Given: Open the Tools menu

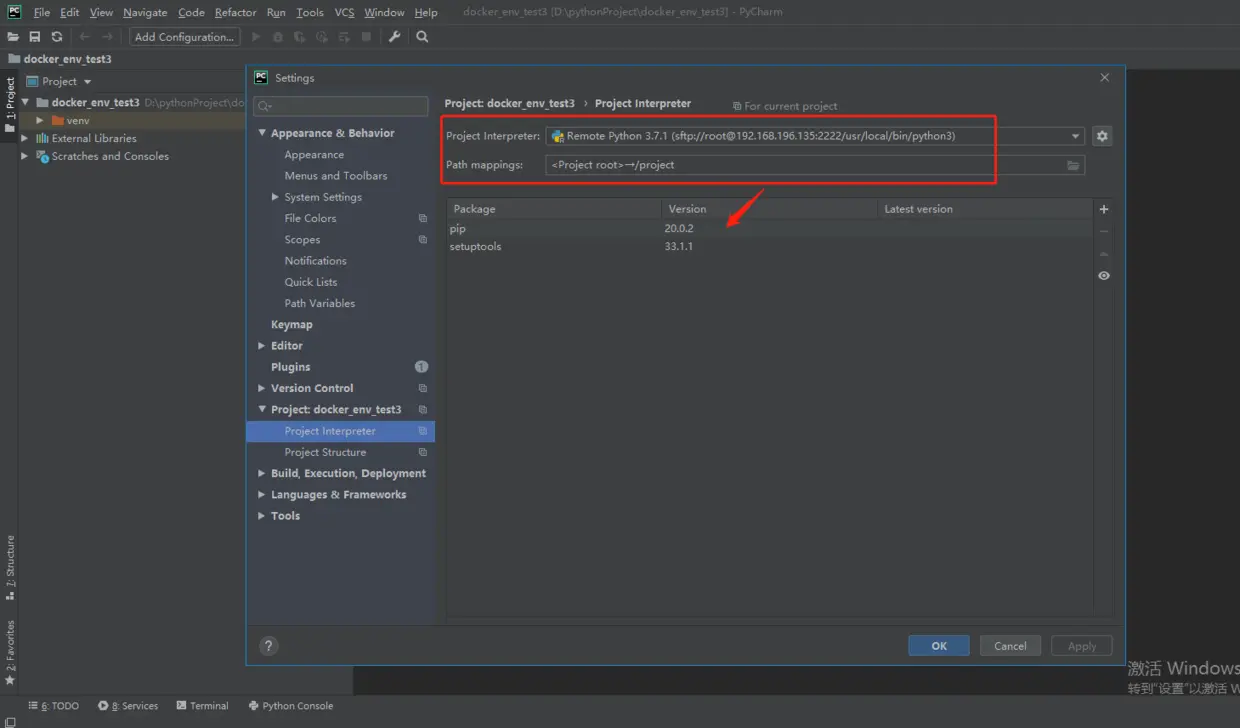Looking at the screenshot, I should point(310,12).
